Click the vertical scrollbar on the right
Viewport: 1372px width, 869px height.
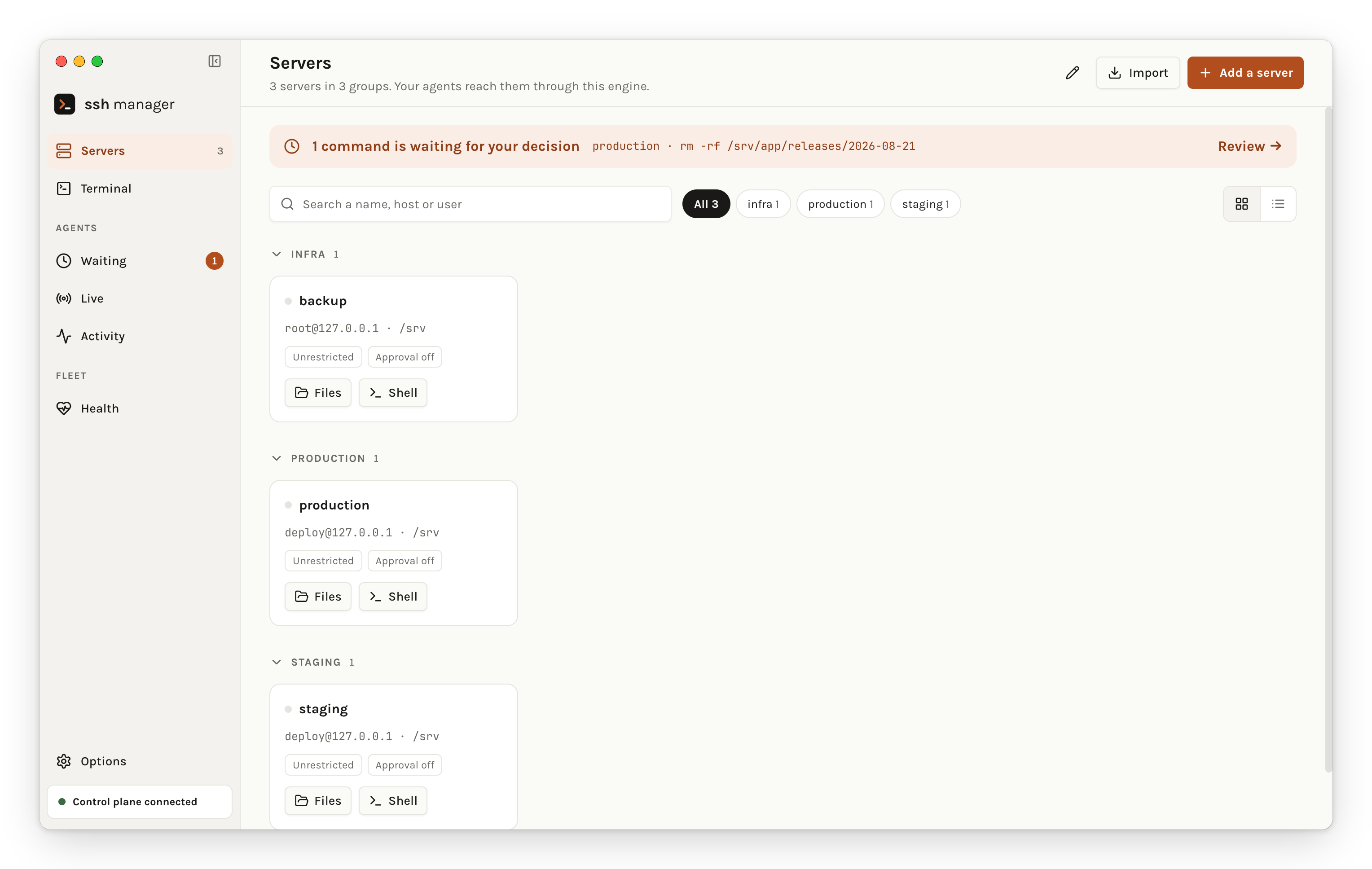click(x=1329, y=439)
